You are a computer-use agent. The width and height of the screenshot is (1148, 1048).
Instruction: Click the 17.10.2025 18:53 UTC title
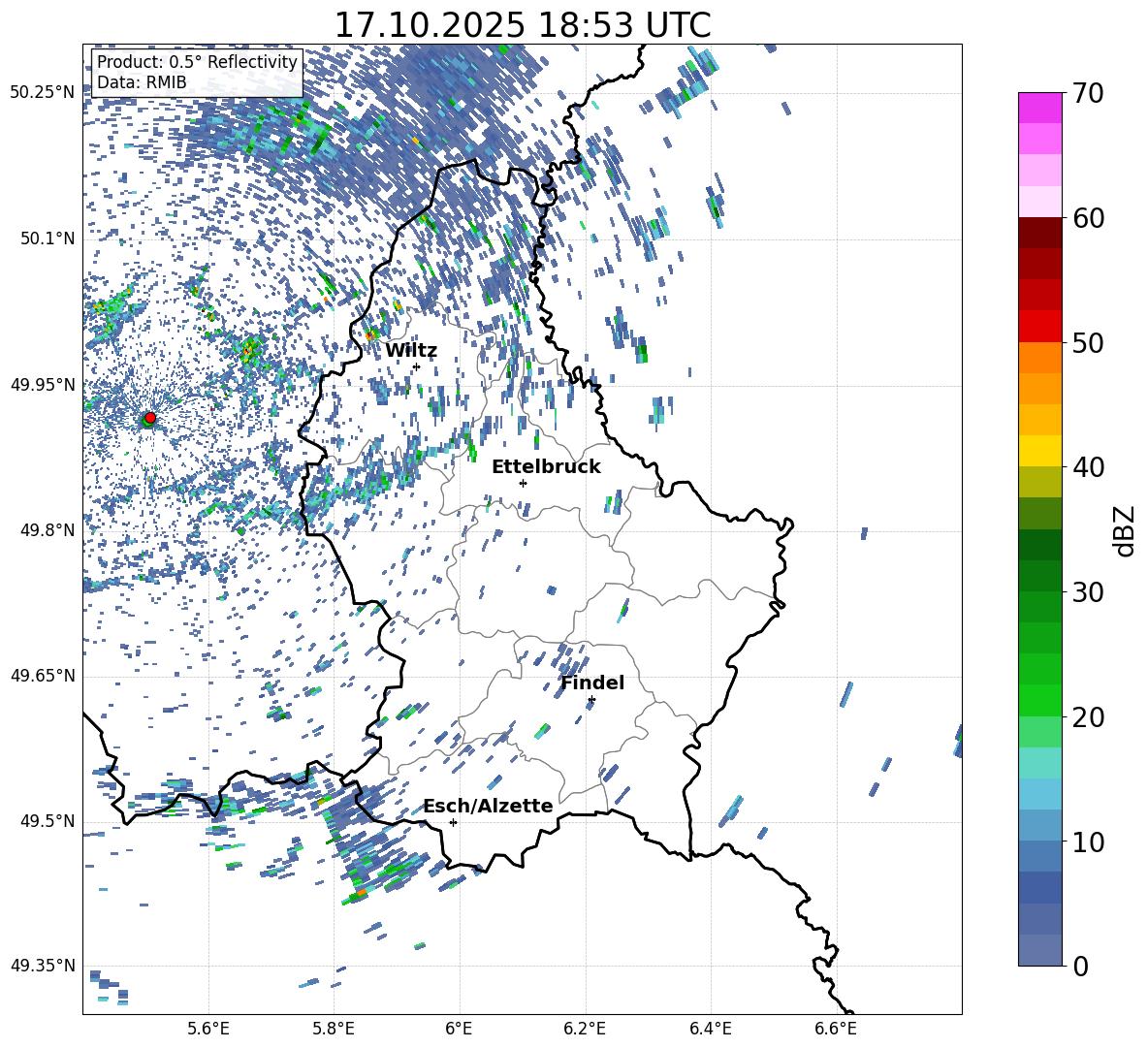522,25
